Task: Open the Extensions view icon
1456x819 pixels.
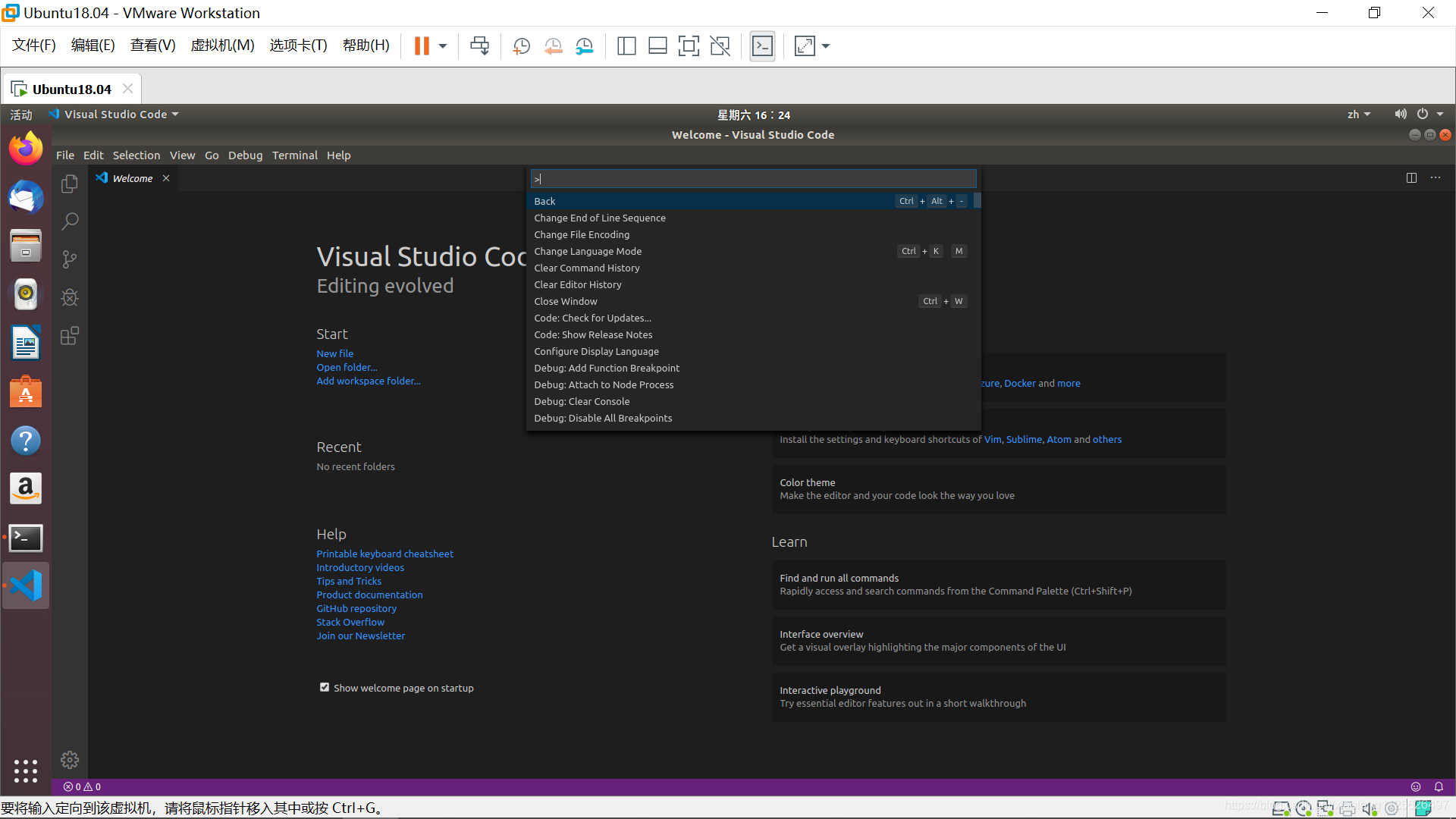Action: click(x=70, y=336)
